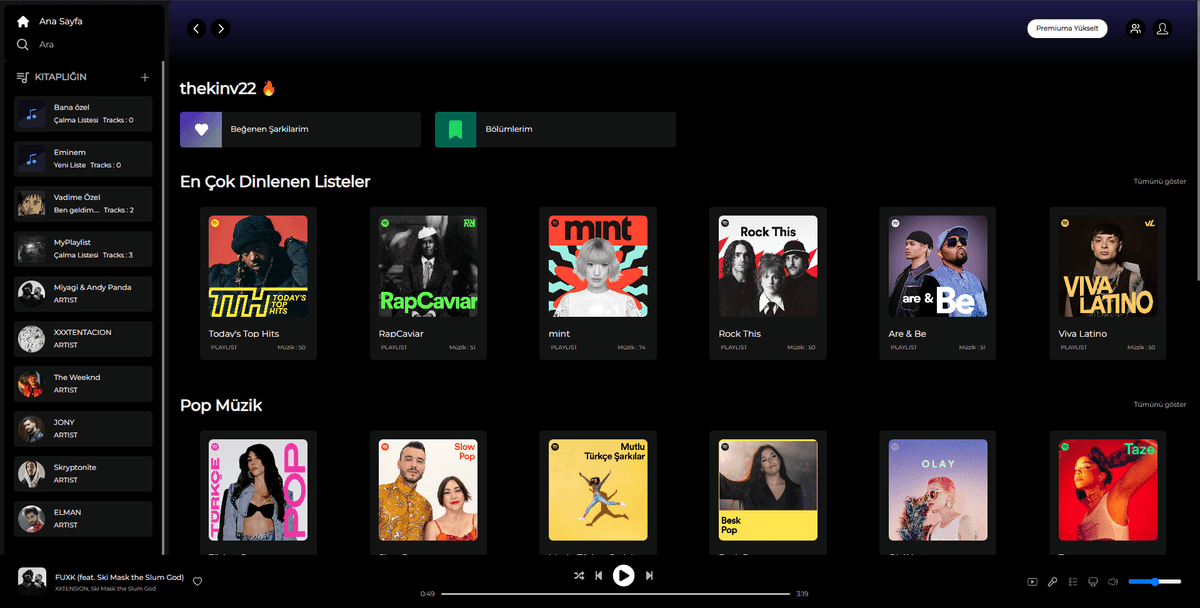Open Skryptonite artist in library
1200x608 pixels.
[85, 474]
